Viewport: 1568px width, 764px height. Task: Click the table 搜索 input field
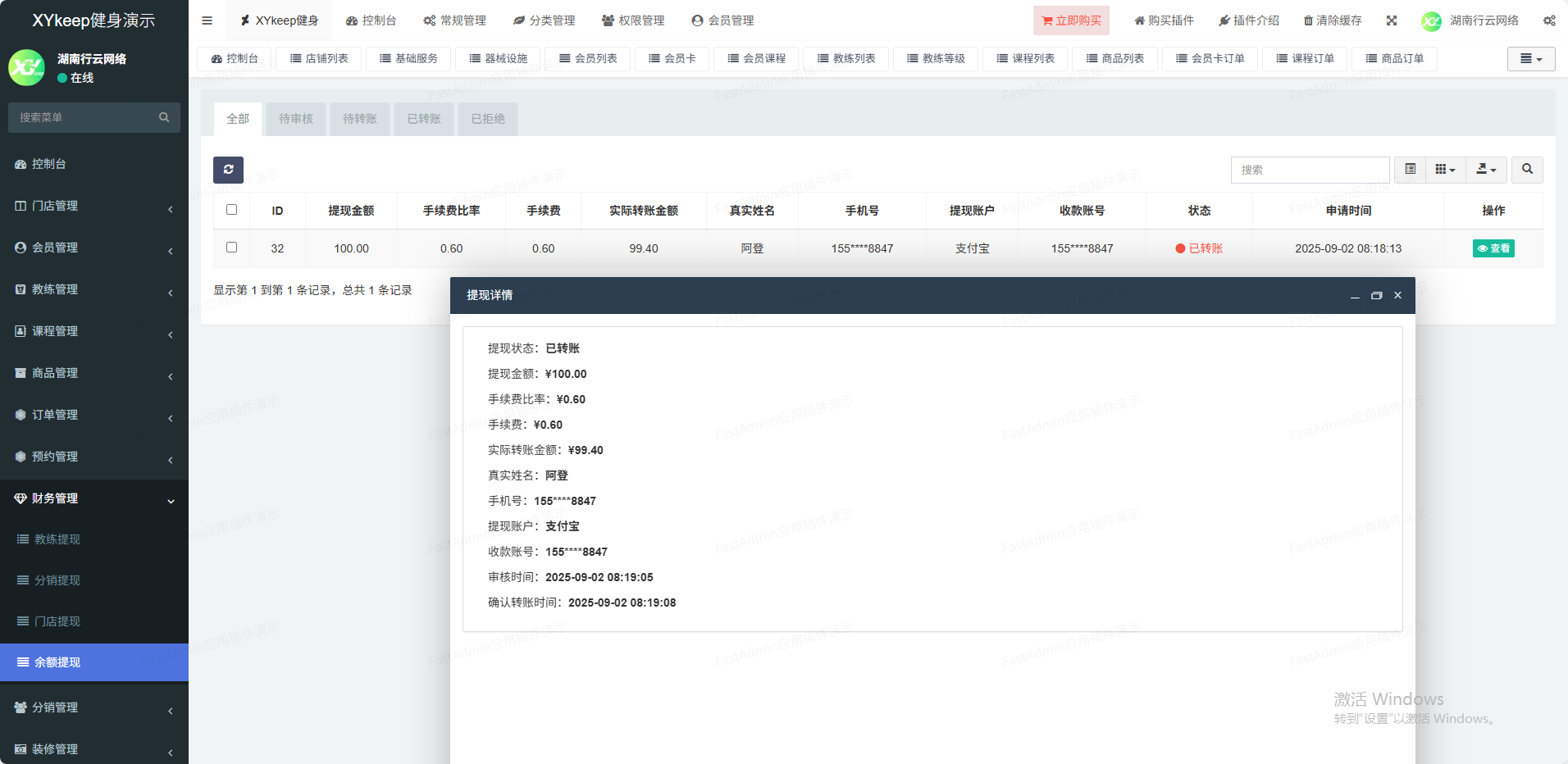point(1310,170)
